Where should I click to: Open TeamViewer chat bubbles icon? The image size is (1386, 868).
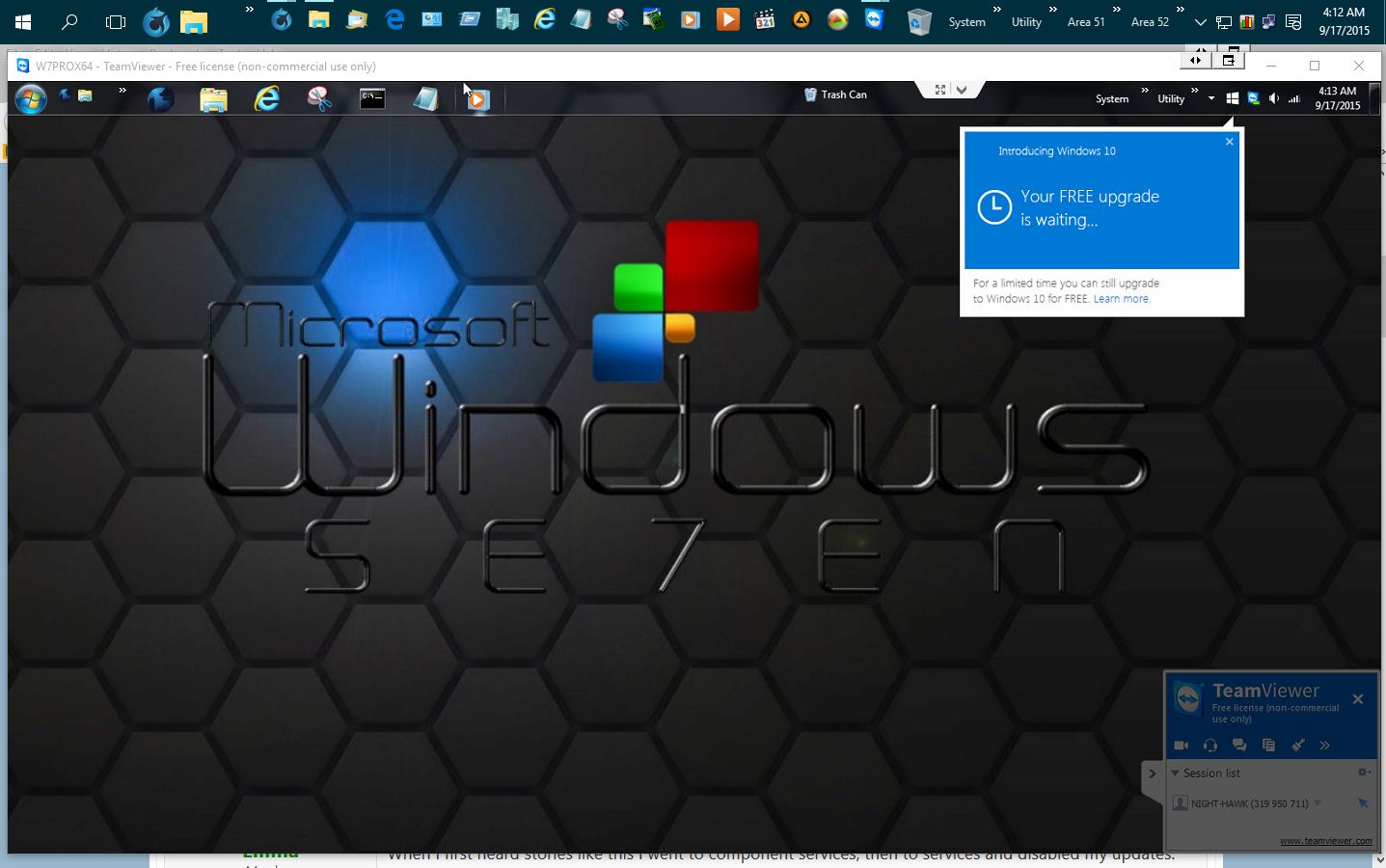click(x=1239, y=745)
